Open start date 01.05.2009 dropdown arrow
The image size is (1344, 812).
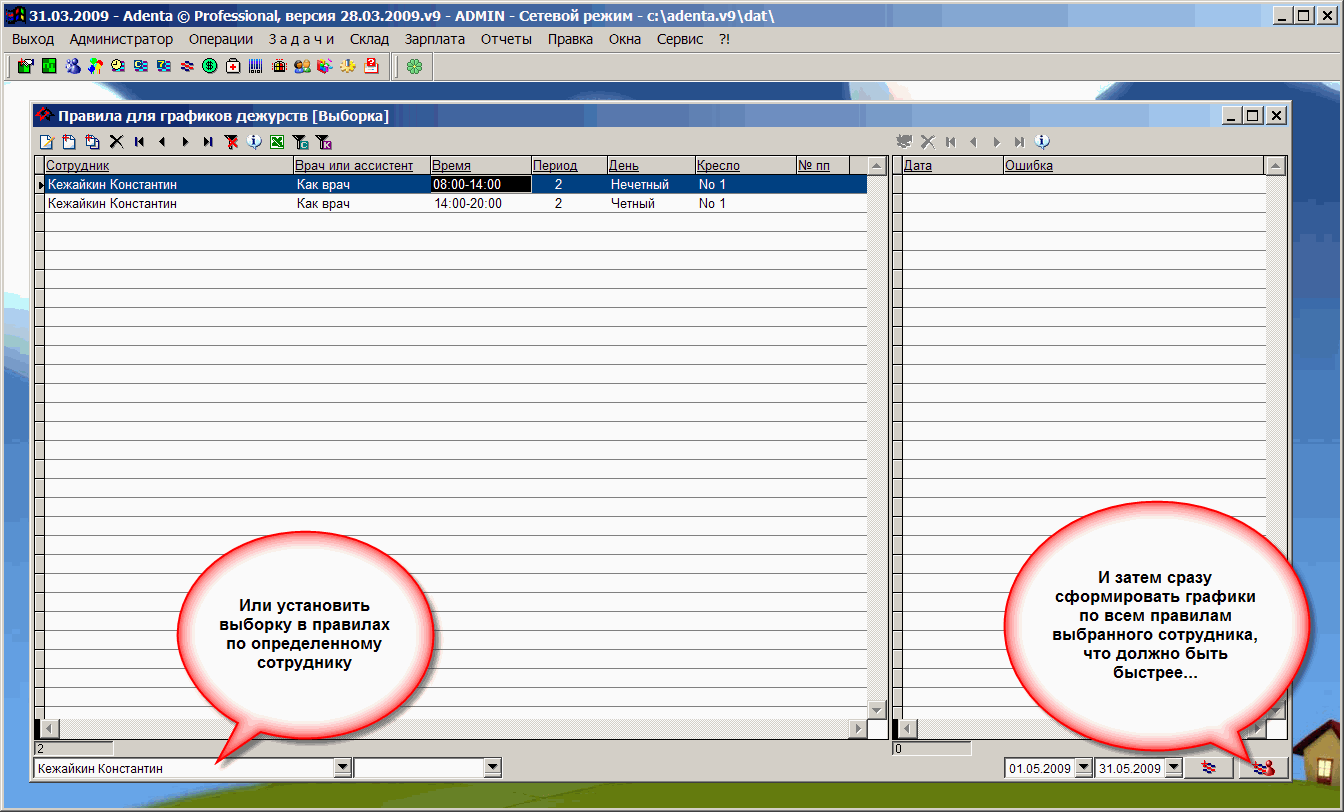click(1082, 768)
